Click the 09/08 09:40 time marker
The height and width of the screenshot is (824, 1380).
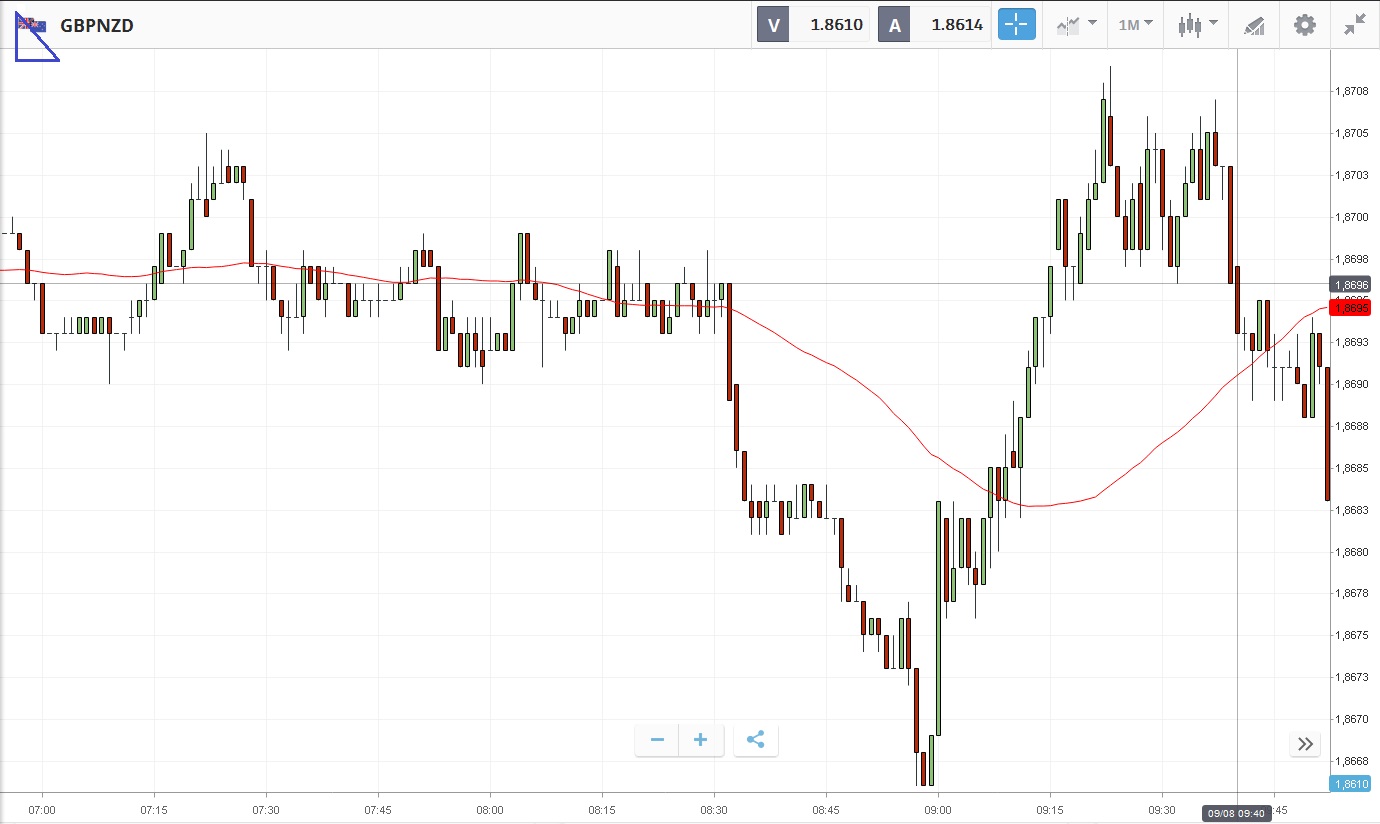pos(1238,813)
